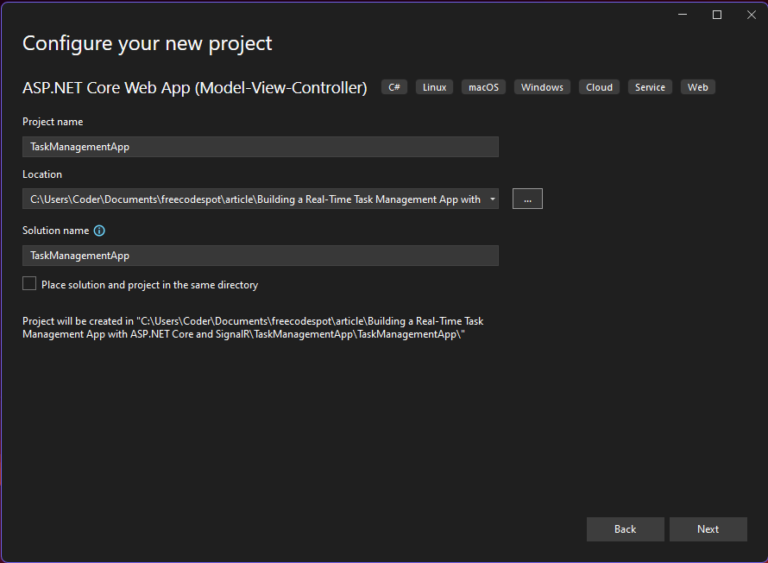The image size is (768, 563).
Task: Focus the Project name input field
Action: click(261, 147)
